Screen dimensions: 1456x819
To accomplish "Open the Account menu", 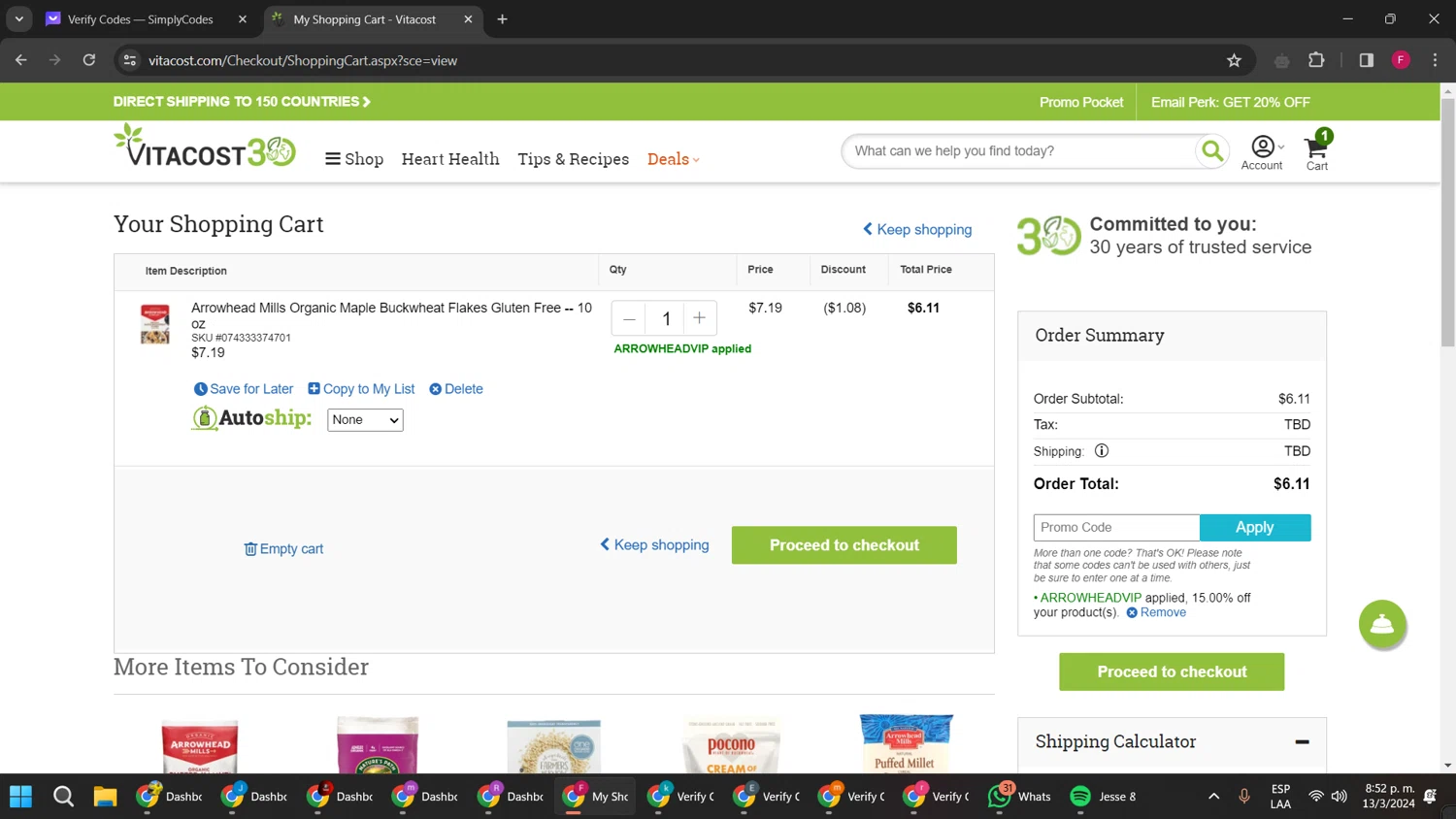I will [1262, 152].
